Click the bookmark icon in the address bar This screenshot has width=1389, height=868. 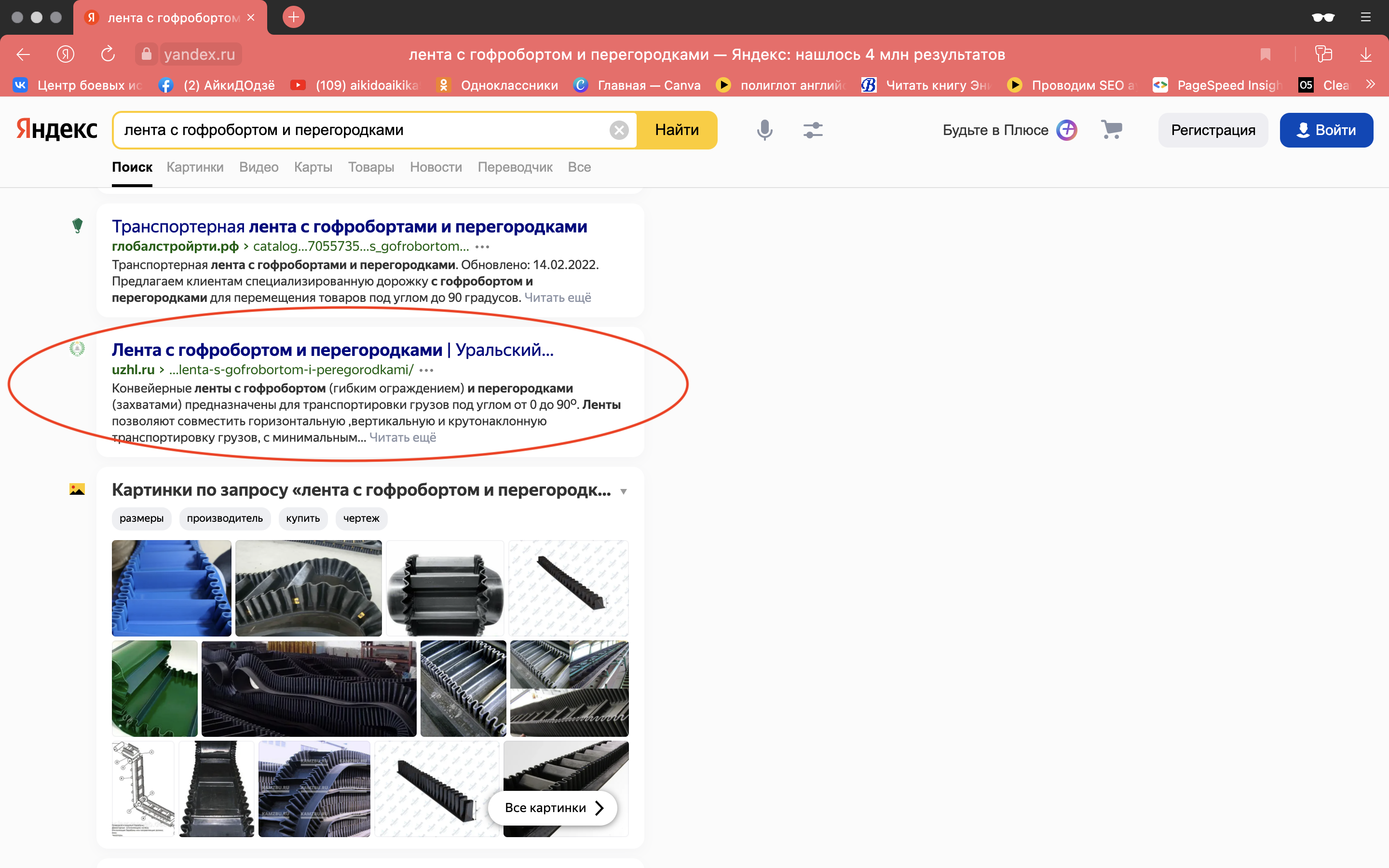tap(1265, 54)
